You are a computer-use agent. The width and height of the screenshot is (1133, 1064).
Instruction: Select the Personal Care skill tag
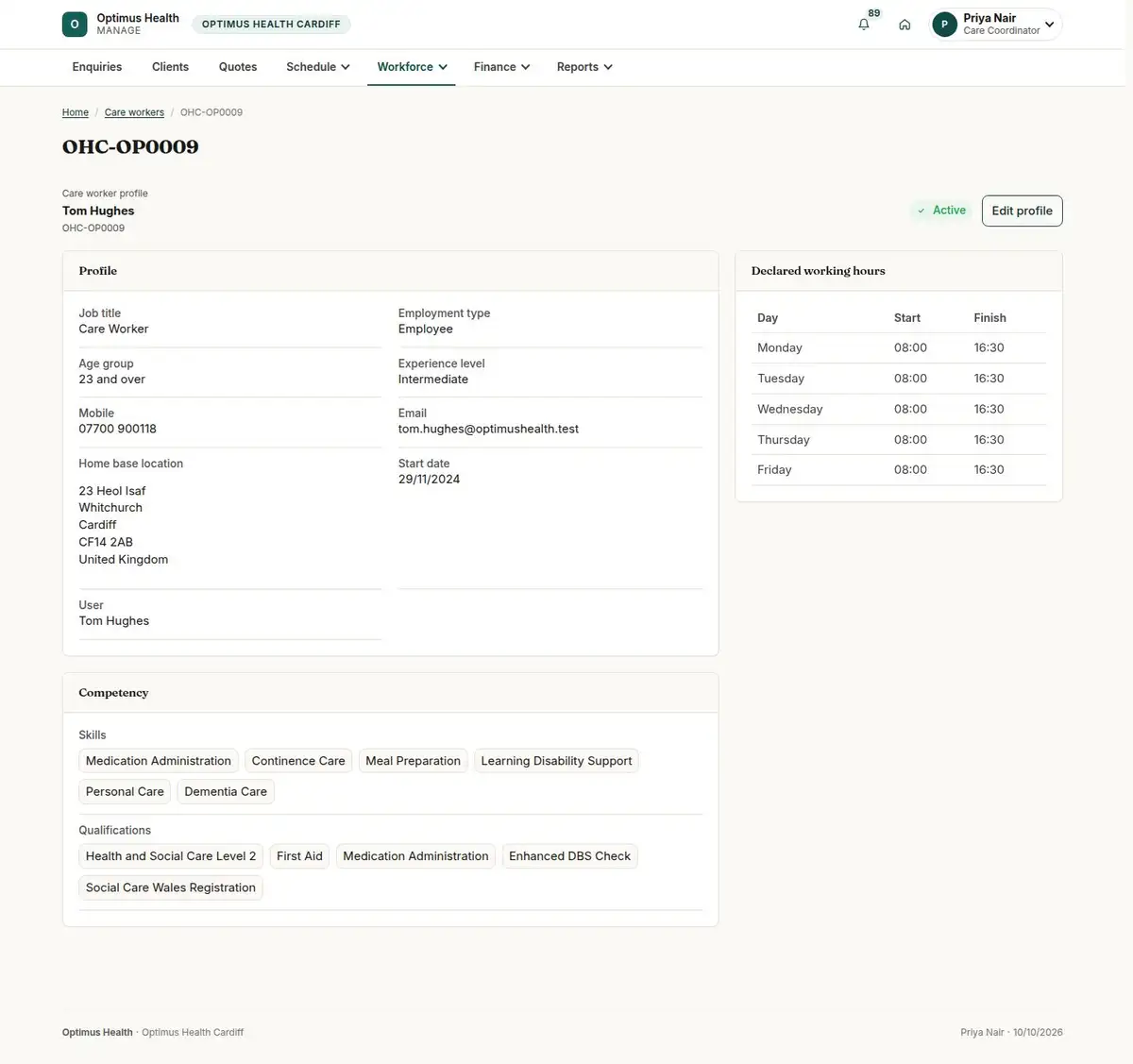(125, 791)
